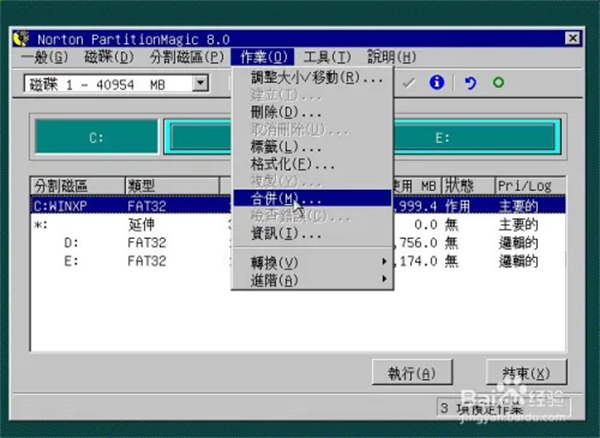Select the 磁碟 1 - 40954 MB combo box

coord(116,83)
